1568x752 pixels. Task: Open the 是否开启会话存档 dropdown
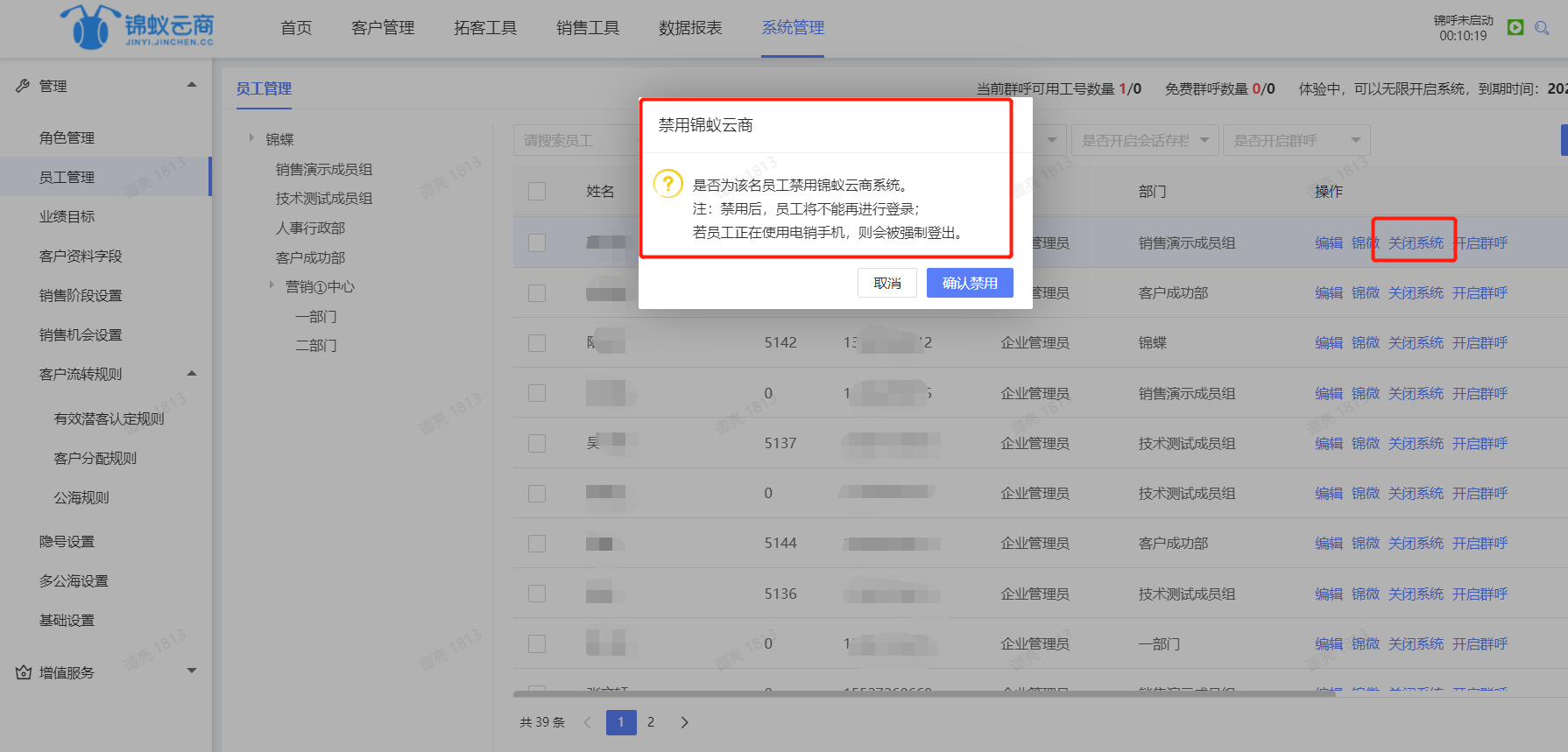(1144, 140)
